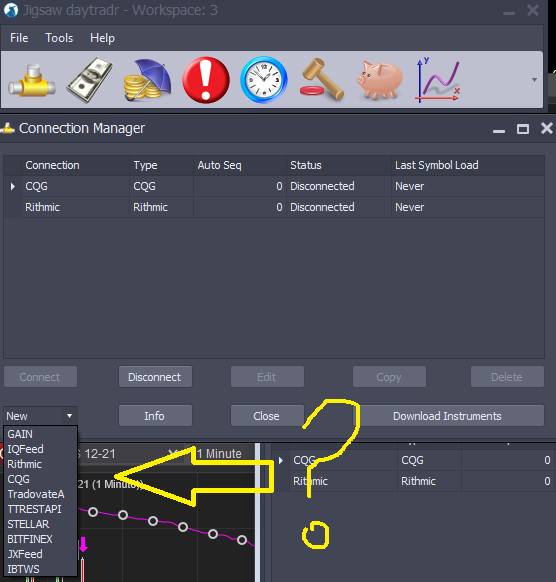The height and width of the screenshot is (582, 556).
Task: Click the dollar bills toolbar icon
Action: [89, 80]
